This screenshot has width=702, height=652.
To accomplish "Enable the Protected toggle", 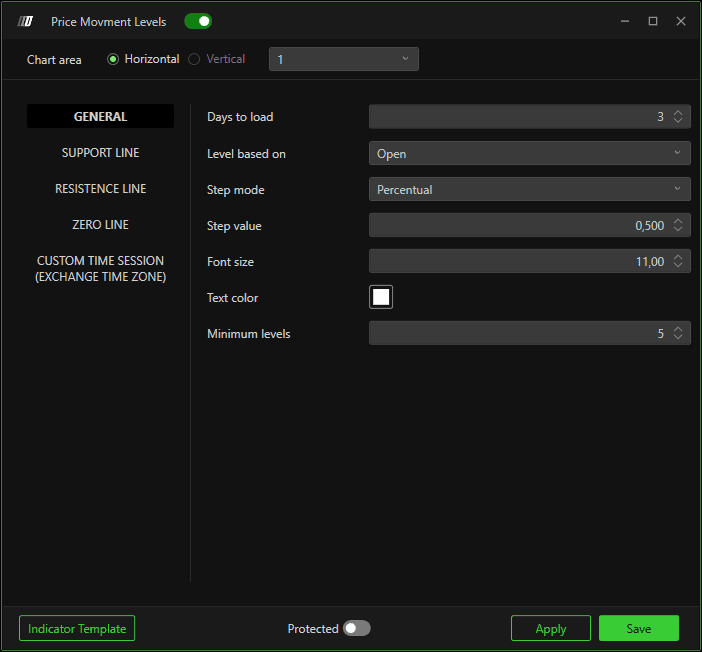I will [356, 628].
